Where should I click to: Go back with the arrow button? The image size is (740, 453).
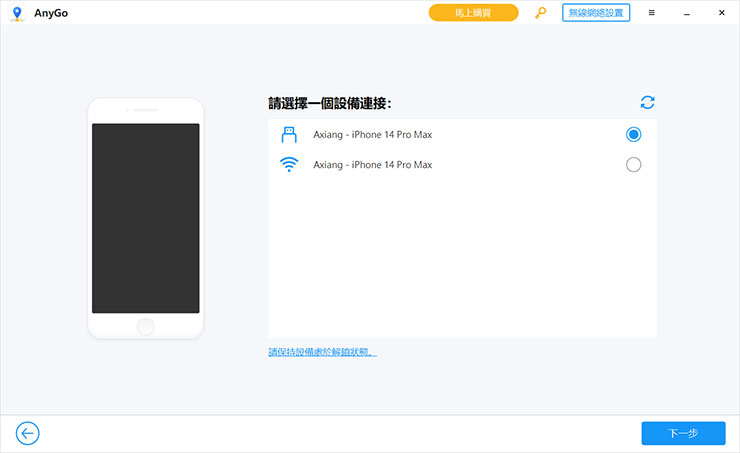[x=27, y=433]
